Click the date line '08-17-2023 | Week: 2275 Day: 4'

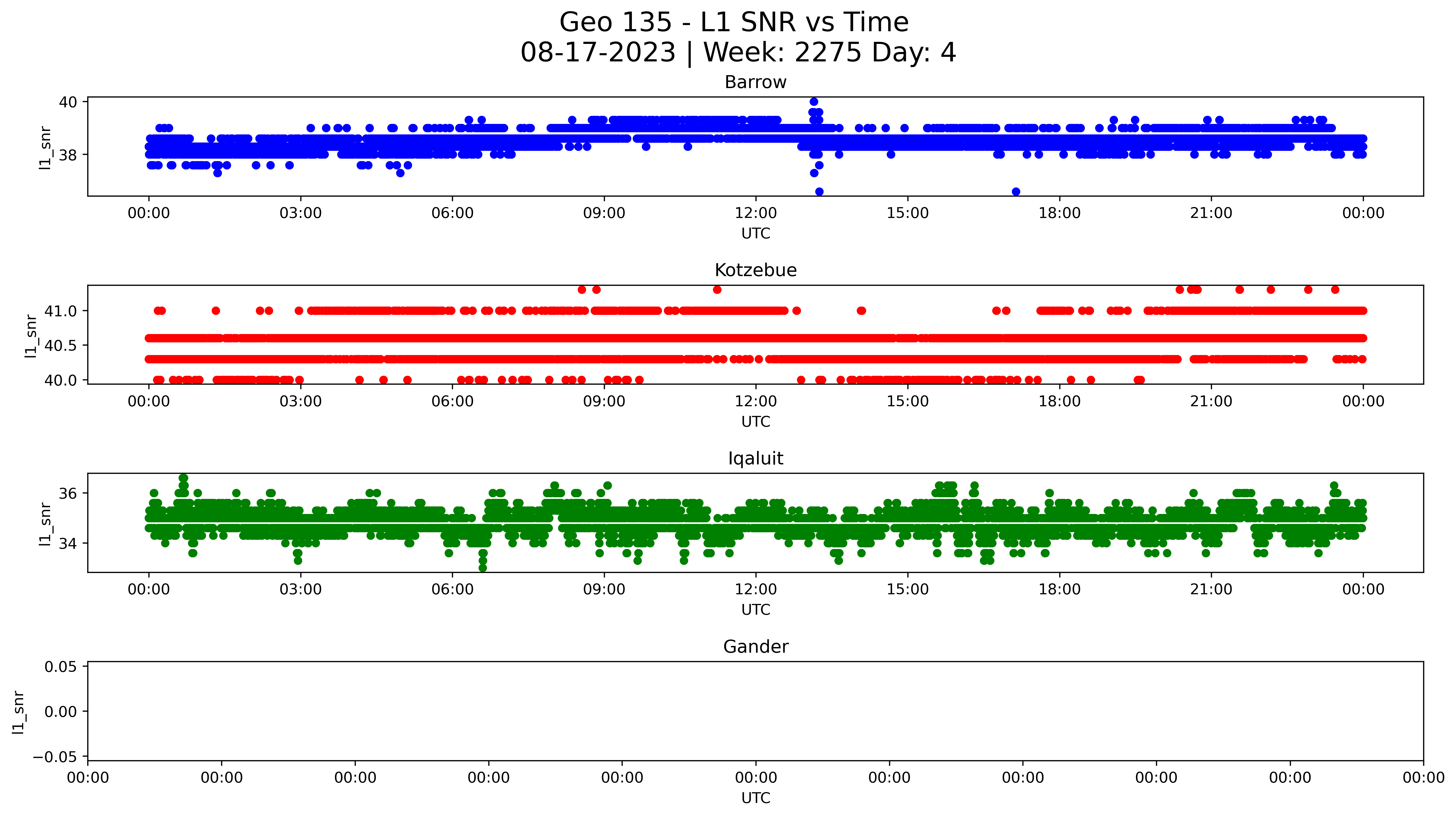point(738,53)
